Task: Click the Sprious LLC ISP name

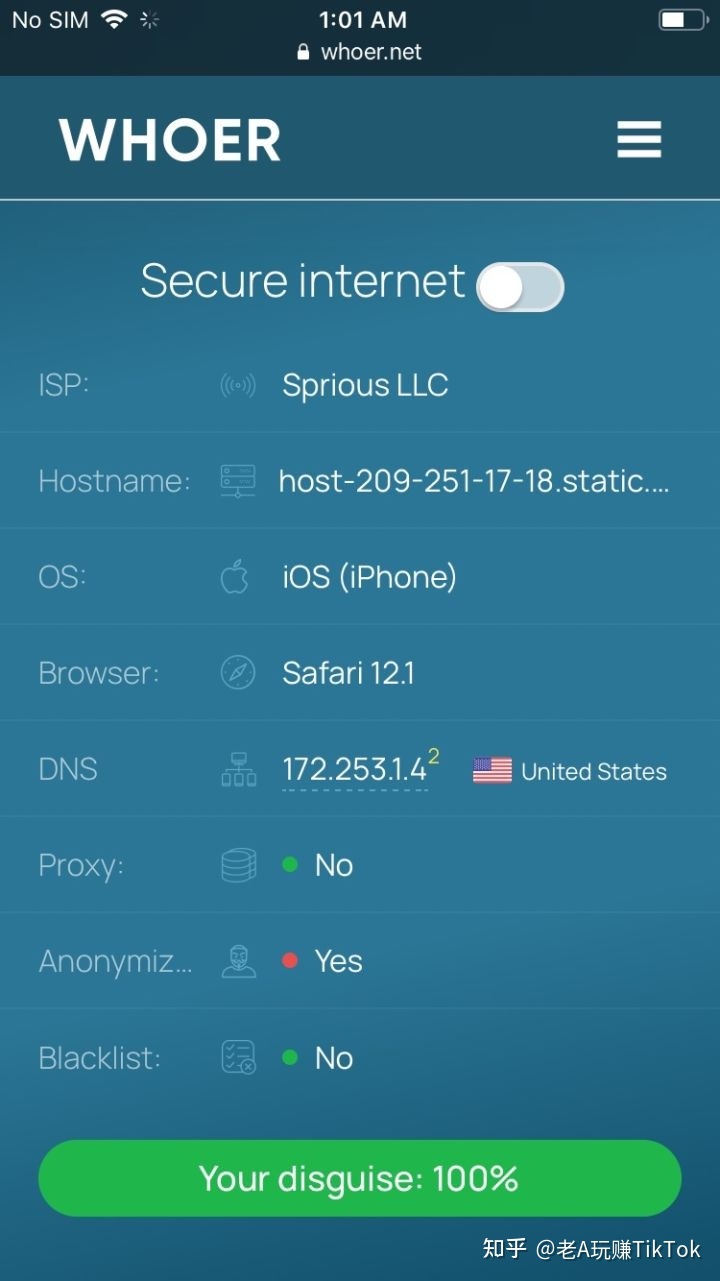Action: coord(365,385)
